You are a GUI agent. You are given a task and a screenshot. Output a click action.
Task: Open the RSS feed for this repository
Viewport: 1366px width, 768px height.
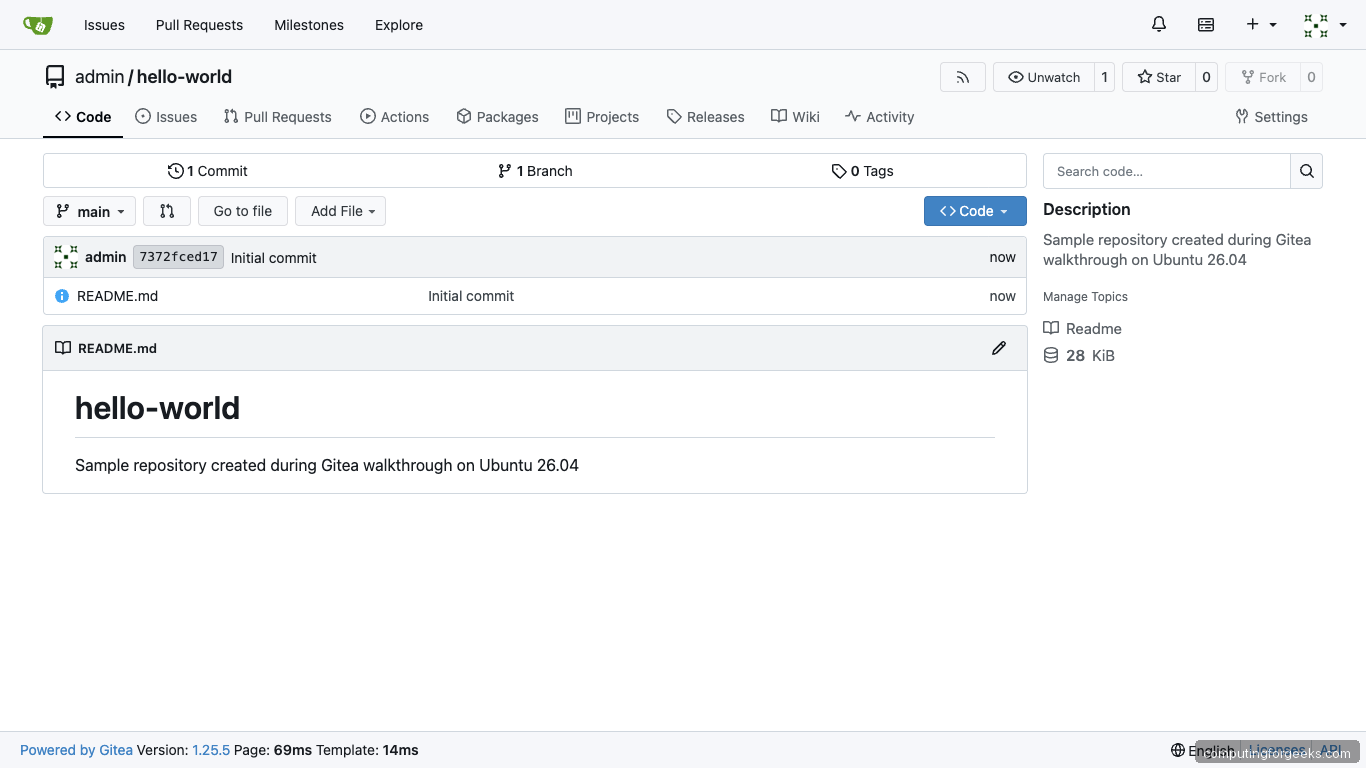(x=962, y=77)
